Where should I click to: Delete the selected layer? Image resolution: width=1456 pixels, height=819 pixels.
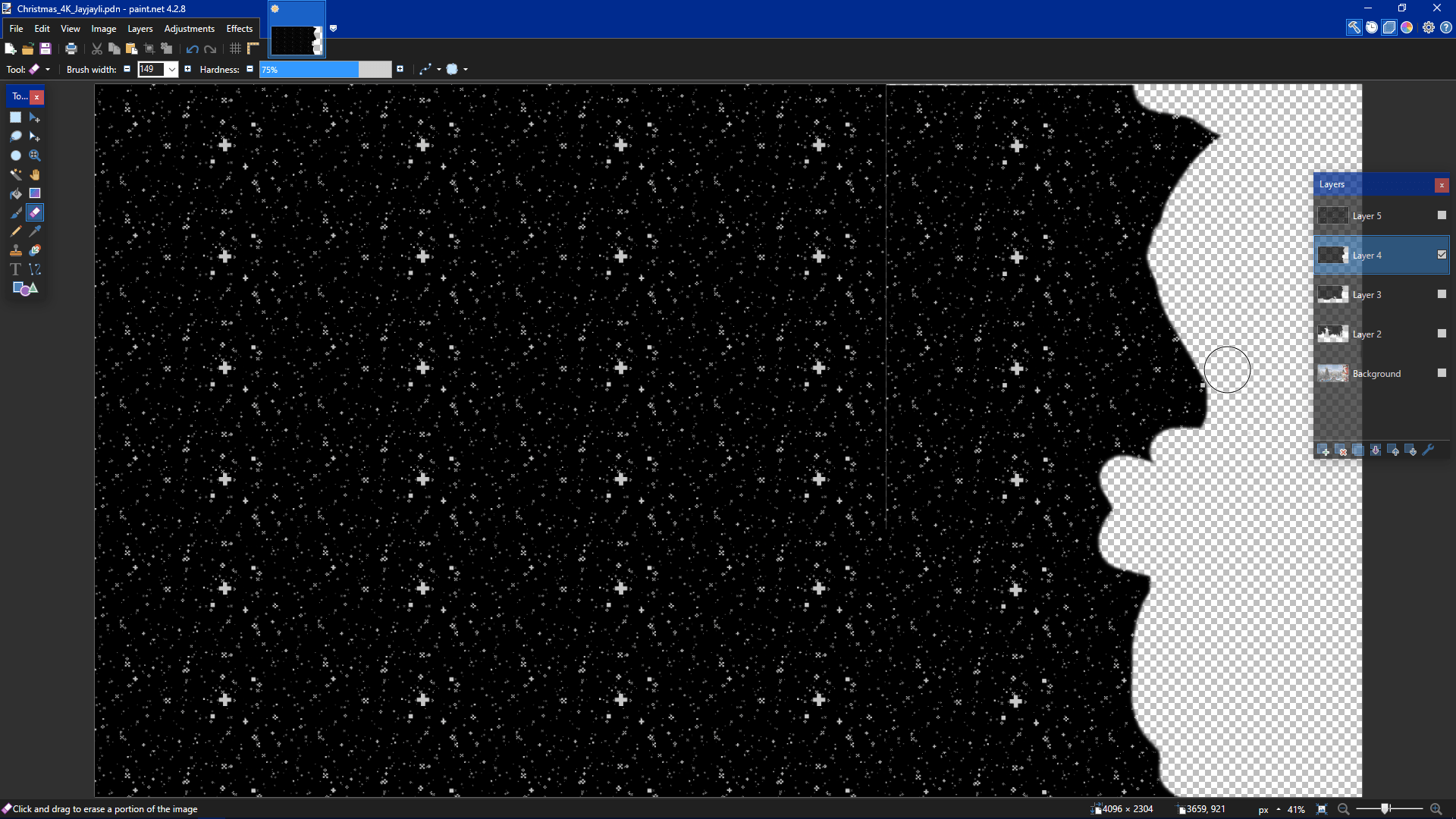click(x=1341, y=450)
